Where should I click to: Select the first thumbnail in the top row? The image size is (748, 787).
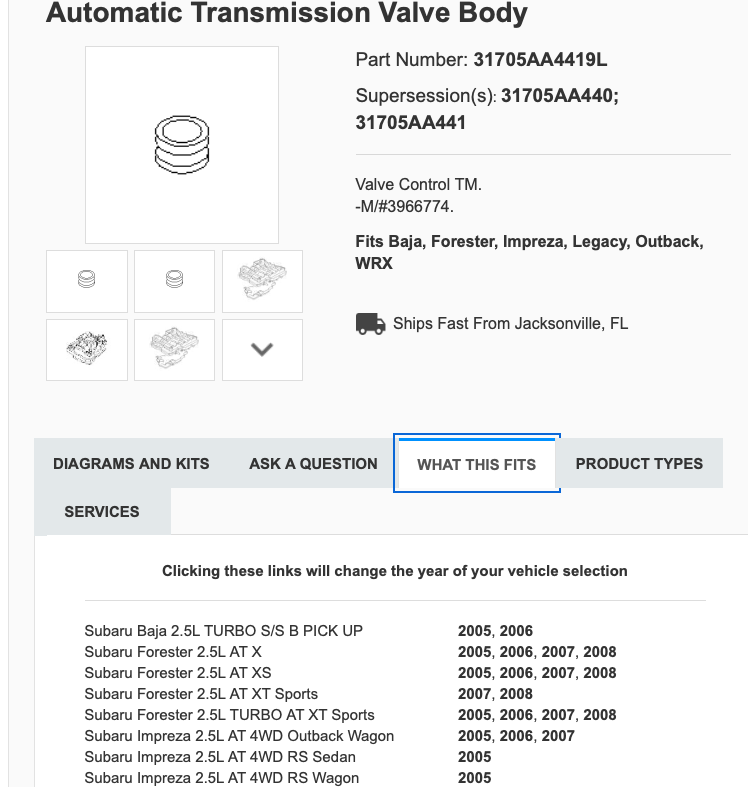[x=87, y=281]
